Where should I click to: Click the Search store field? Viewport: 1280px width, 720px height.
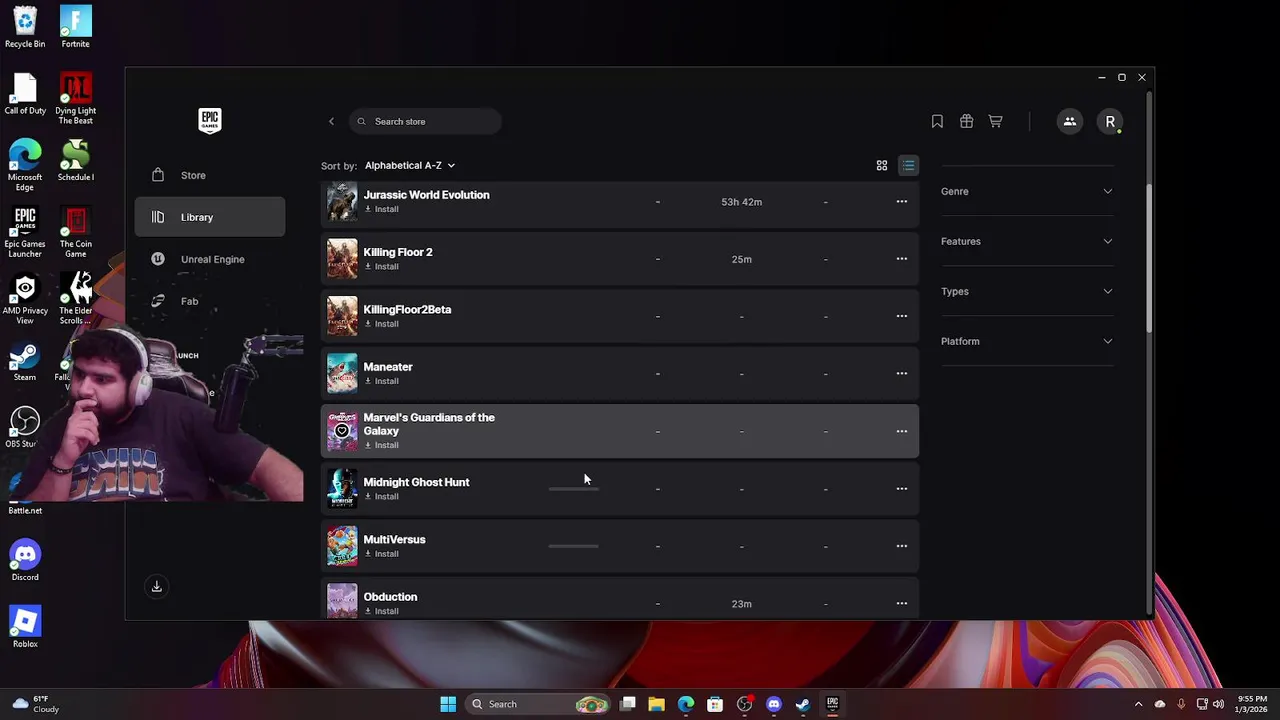[425, 121]
